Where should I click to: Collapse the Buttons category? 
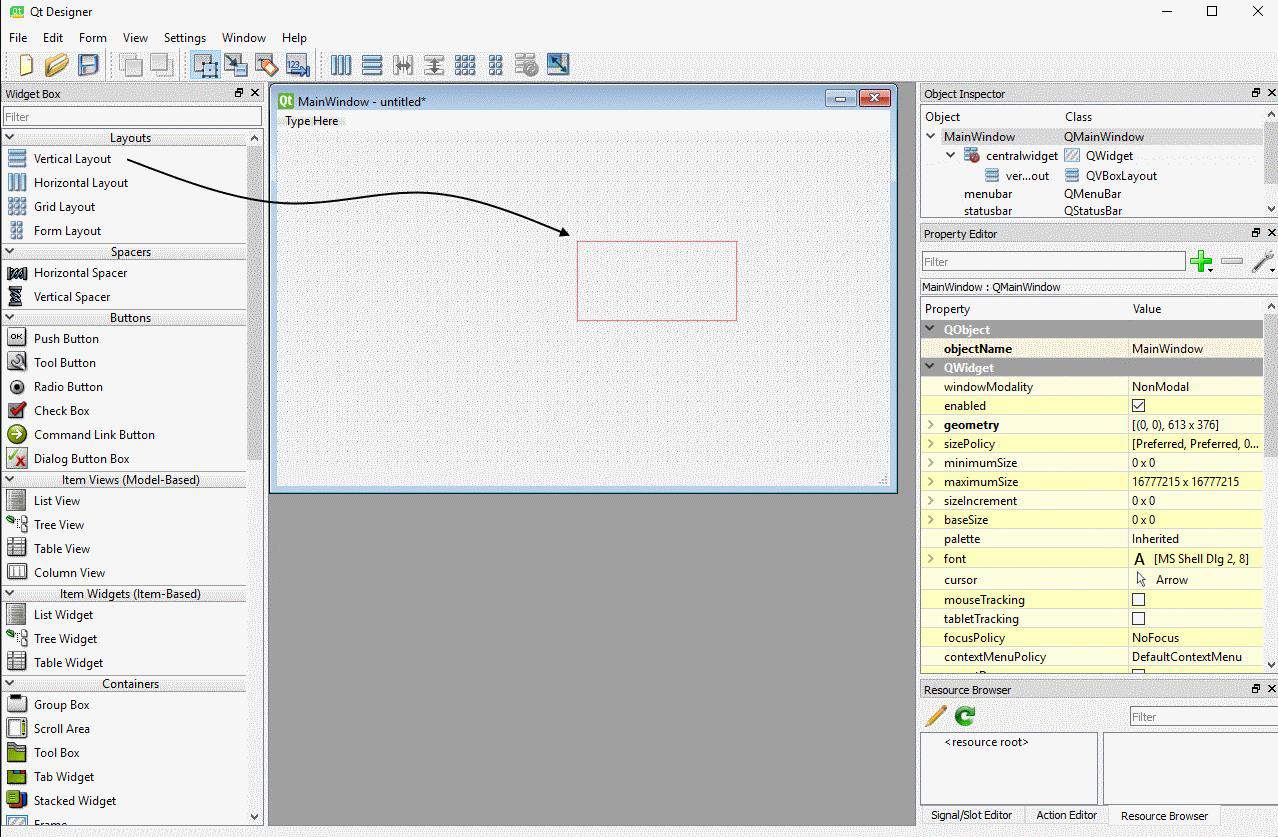click(x=10, y=318)
